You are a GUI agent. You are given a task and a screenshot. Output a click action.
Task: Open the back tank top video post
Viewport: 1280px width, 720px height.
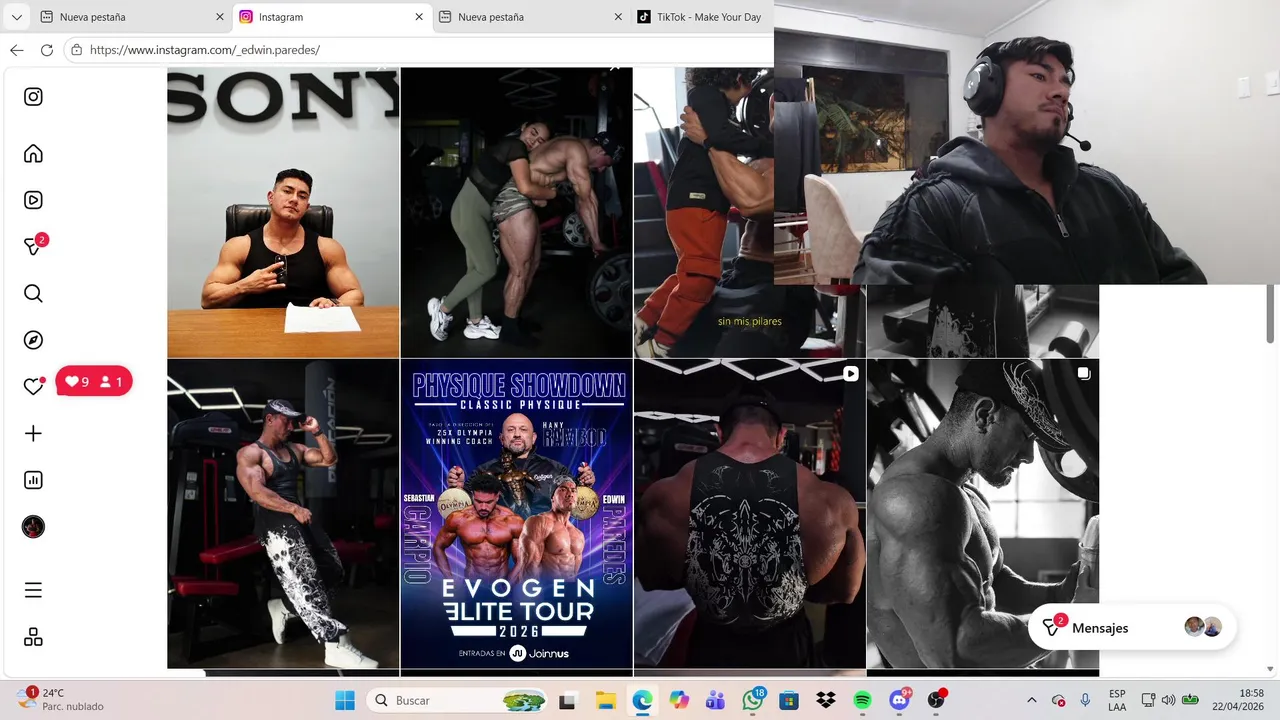(x=749, y=514)
